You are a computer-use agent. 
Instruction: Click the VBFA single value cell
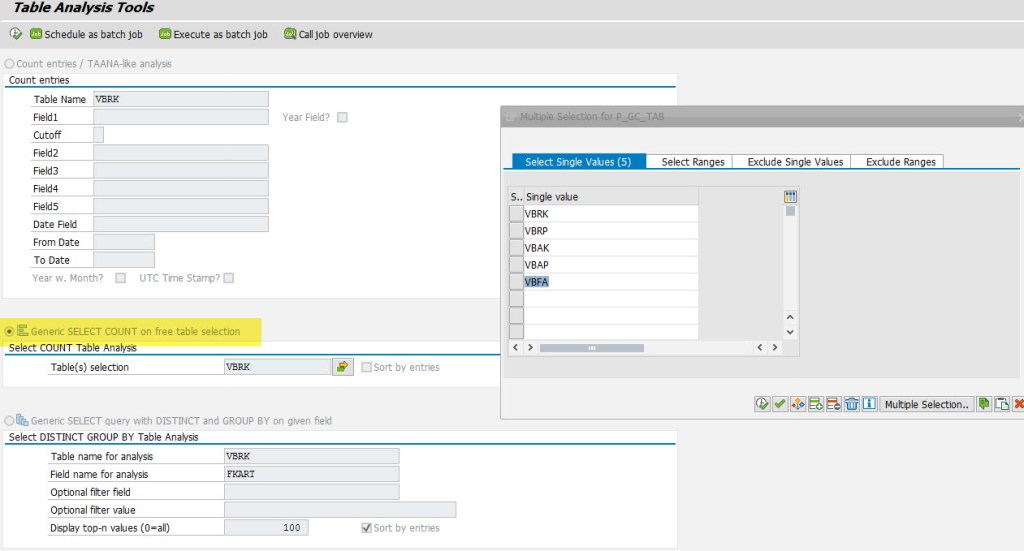pos(611,282)
